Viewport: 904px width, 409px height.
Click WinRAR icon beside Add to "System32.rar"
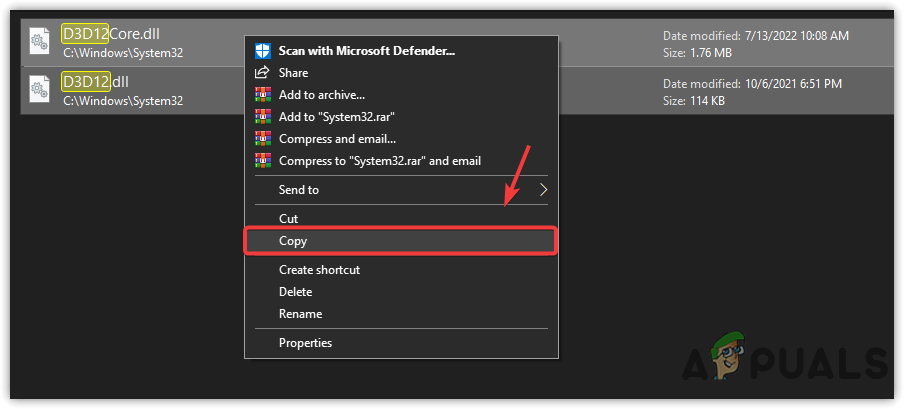coord(263,116)
